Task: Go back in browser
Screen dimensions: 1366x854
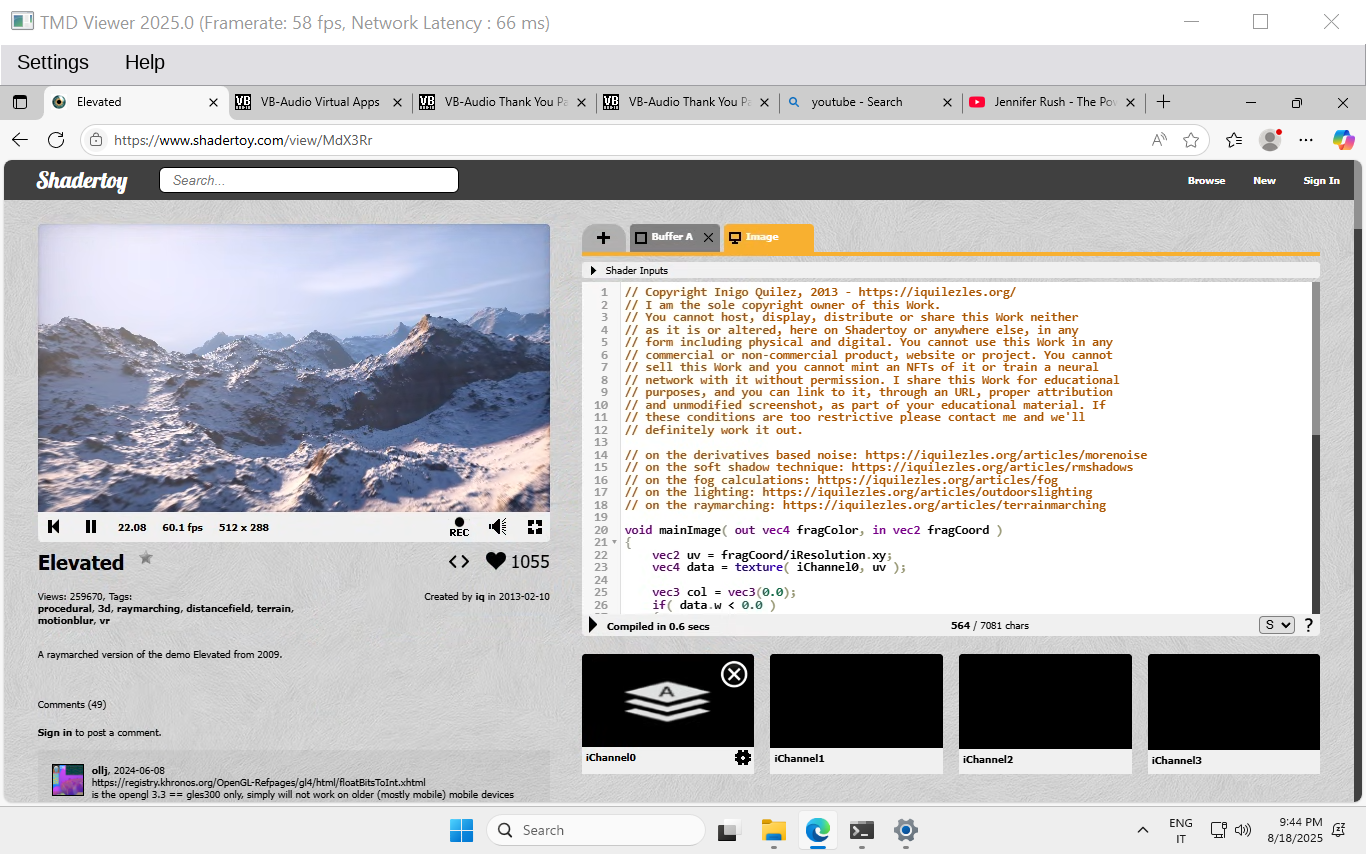Action: click(20, 140)
